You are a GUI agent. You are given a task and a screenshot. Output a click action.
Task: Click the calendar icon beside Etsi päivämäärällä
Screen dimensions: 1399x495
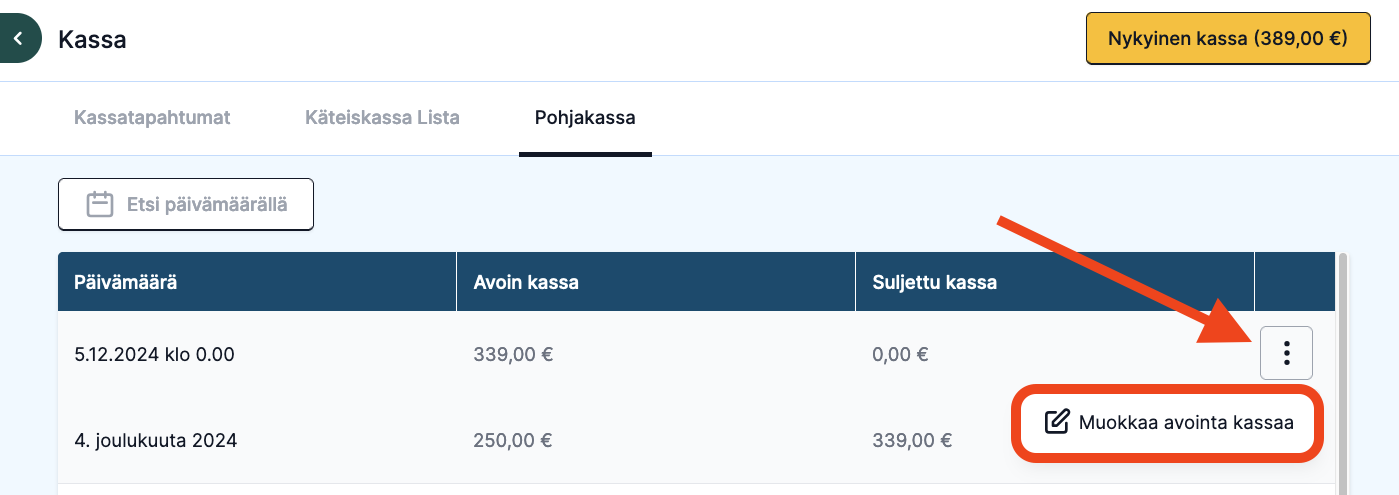click(x=100, y=205)
